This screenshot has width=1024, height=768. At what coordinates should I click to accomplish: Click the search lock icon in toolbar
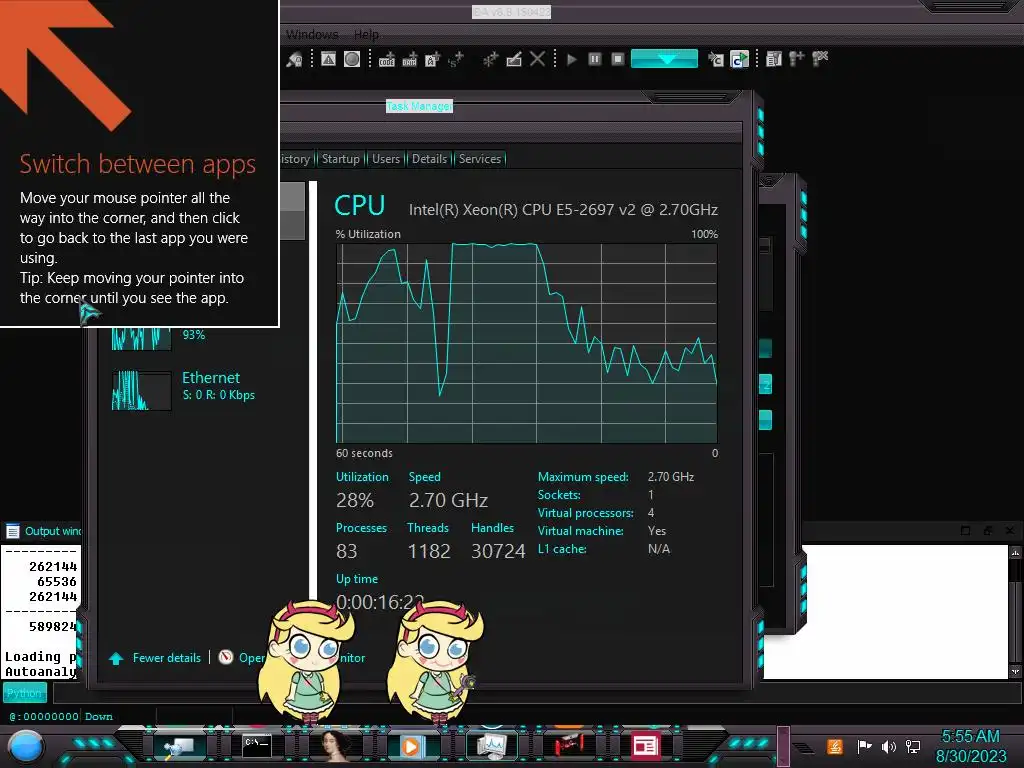point(295,59)
